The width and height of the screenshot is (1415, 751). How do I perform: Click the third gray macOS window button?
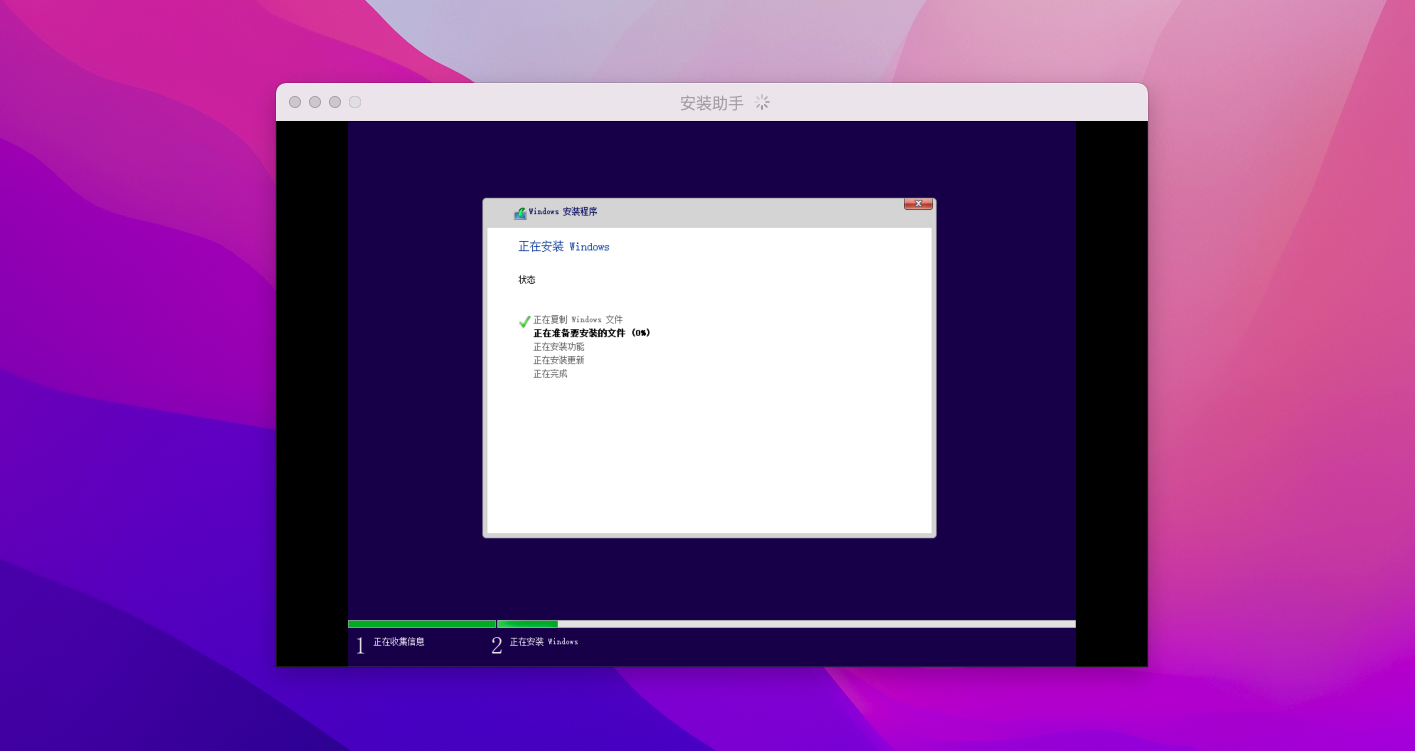coord(335,102)
